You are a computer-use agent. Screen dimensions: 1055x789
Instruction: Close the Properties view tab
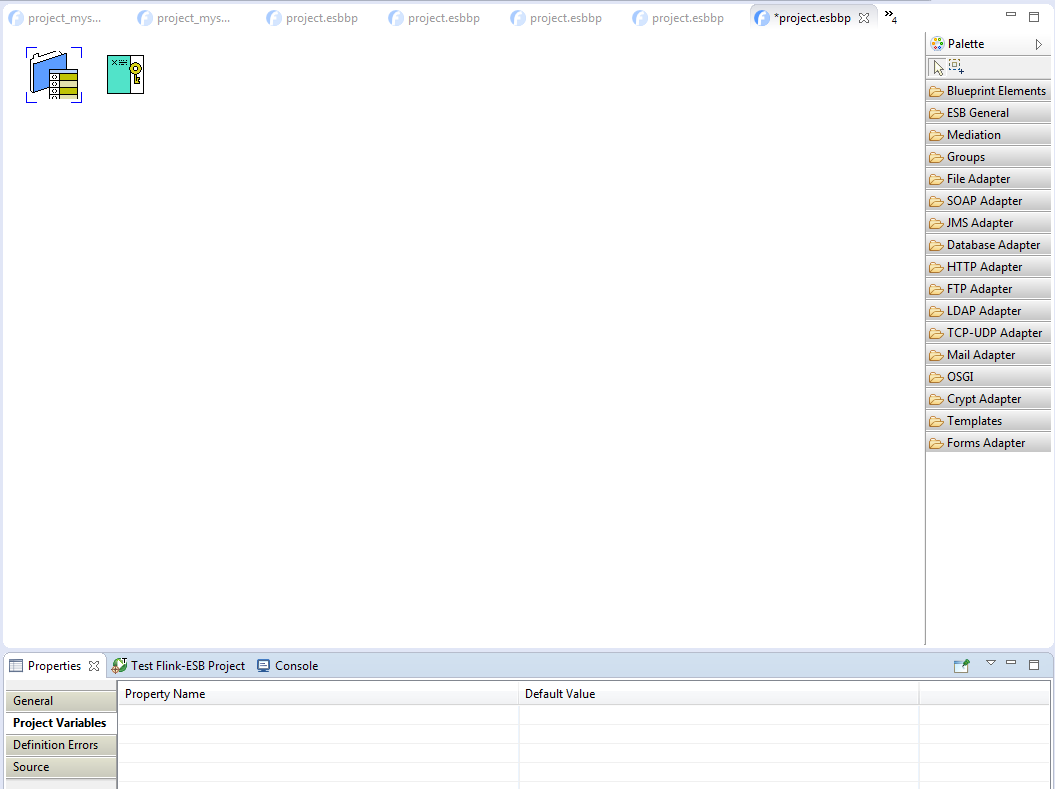[94, 666]
